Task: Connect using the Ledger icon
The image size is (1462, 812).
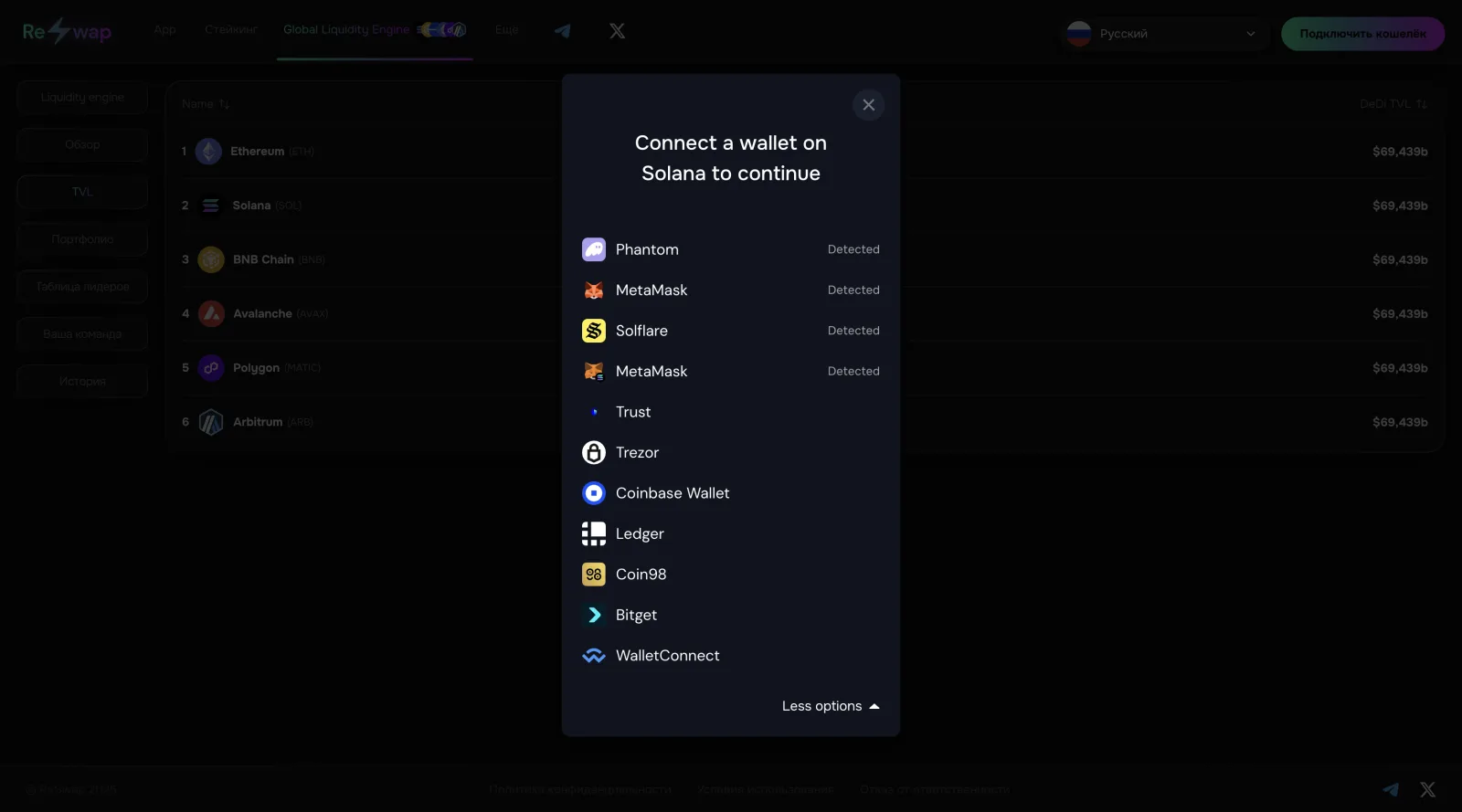Action: (594, 533)
